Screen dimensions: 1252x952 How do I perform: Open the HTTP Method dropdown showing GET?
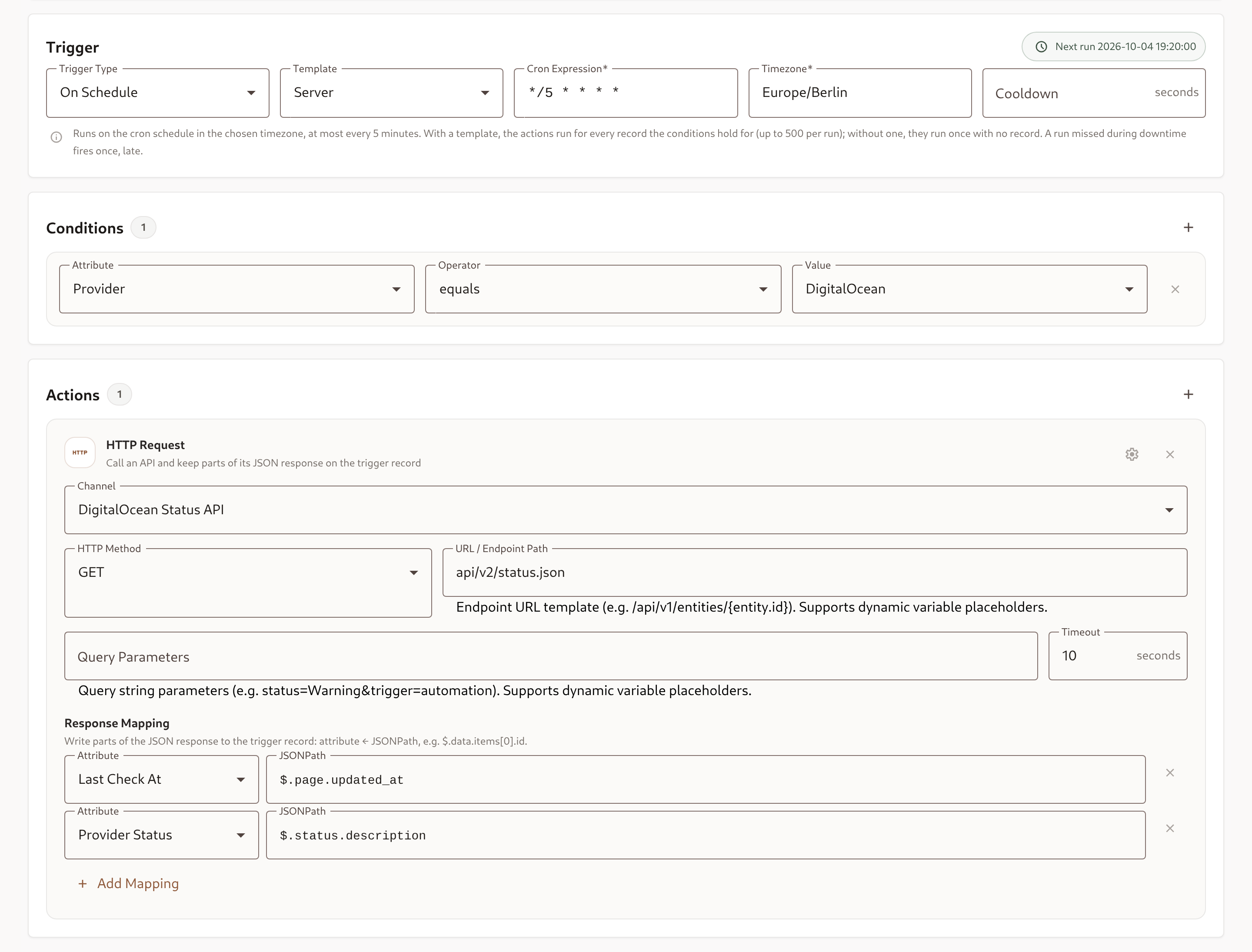coord(248,583)
